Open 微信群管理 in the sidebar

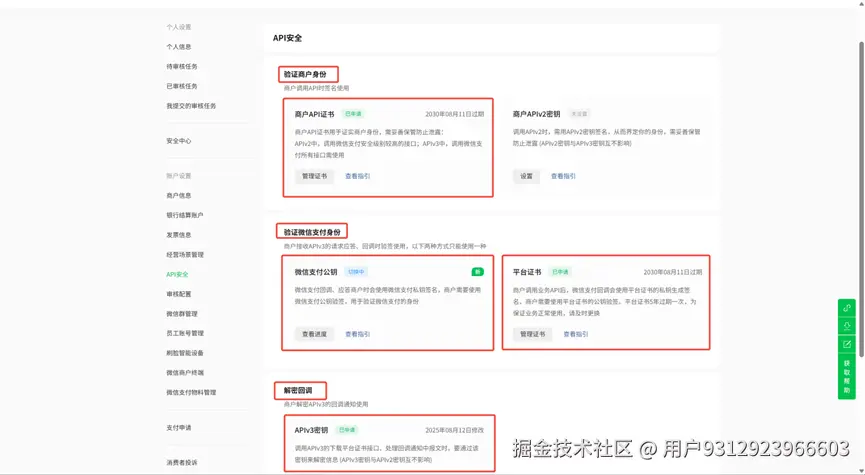(x=182, y=313)
